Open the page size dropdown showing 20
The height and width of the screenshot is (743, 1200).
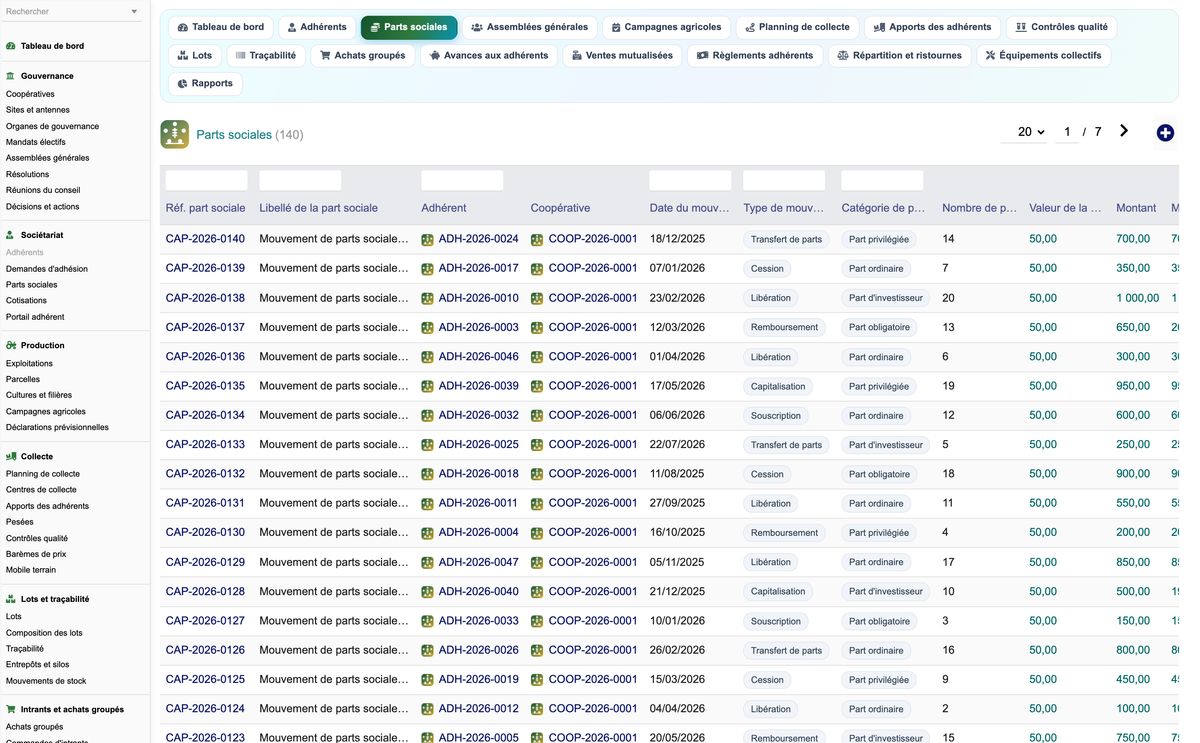point(1025,132)
